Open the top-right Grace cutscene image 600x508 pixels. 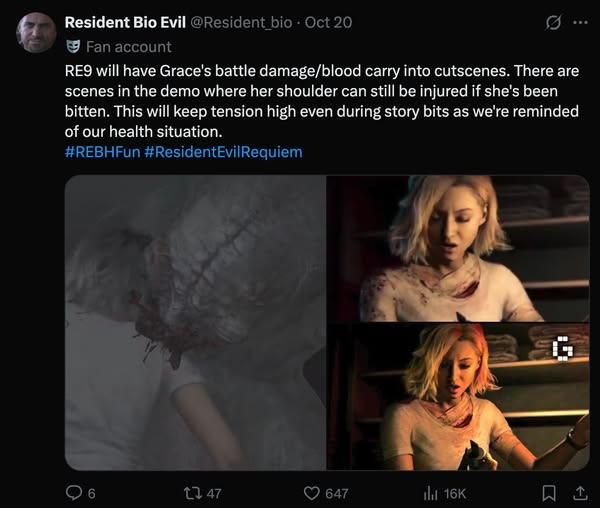pyautogui.click(x=458, y=249)
